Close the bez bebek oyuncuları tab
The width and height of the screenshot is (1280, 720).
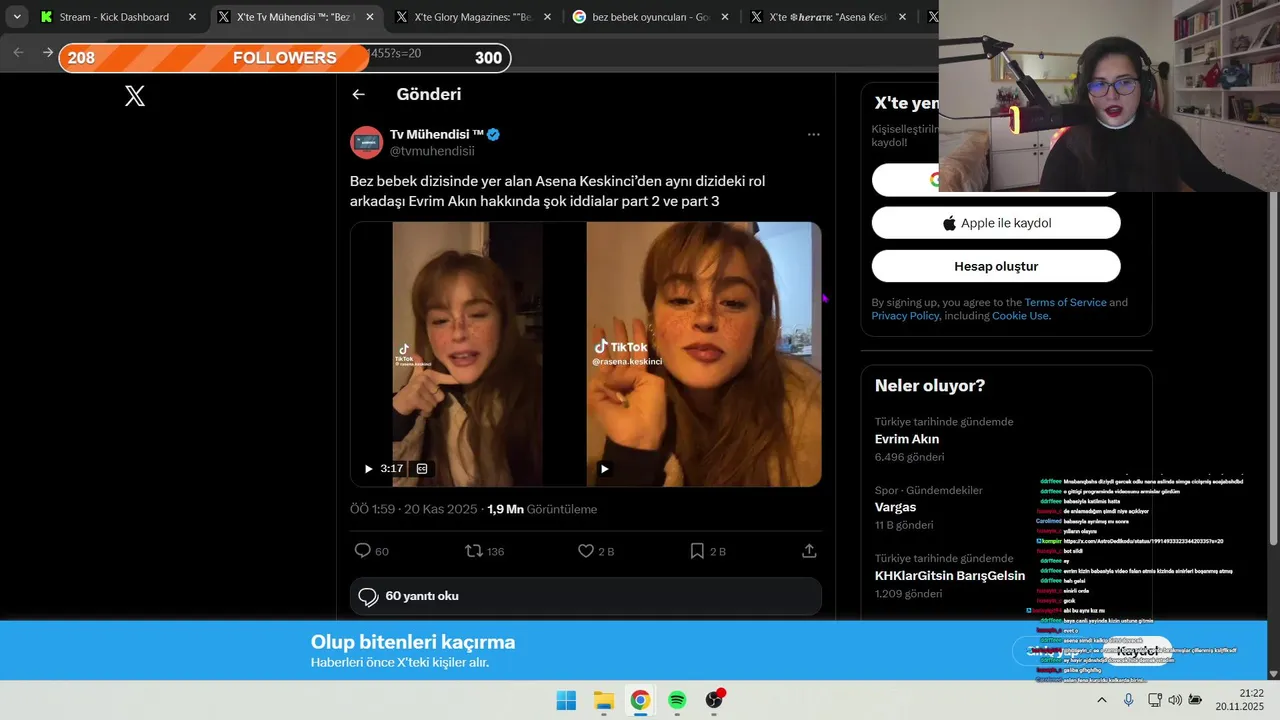725,17
